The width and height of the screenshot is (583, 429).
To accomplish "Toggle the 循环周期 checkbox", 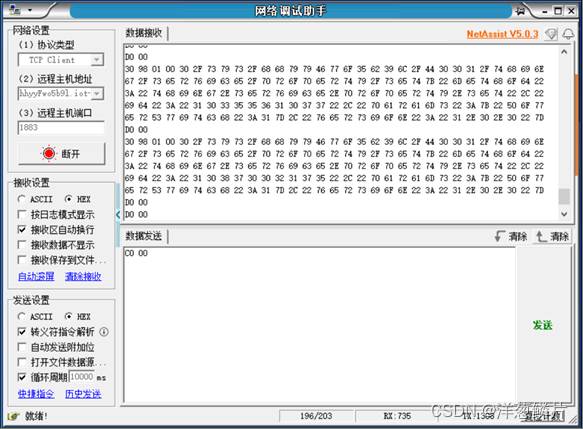I will (x=22, y=377).
